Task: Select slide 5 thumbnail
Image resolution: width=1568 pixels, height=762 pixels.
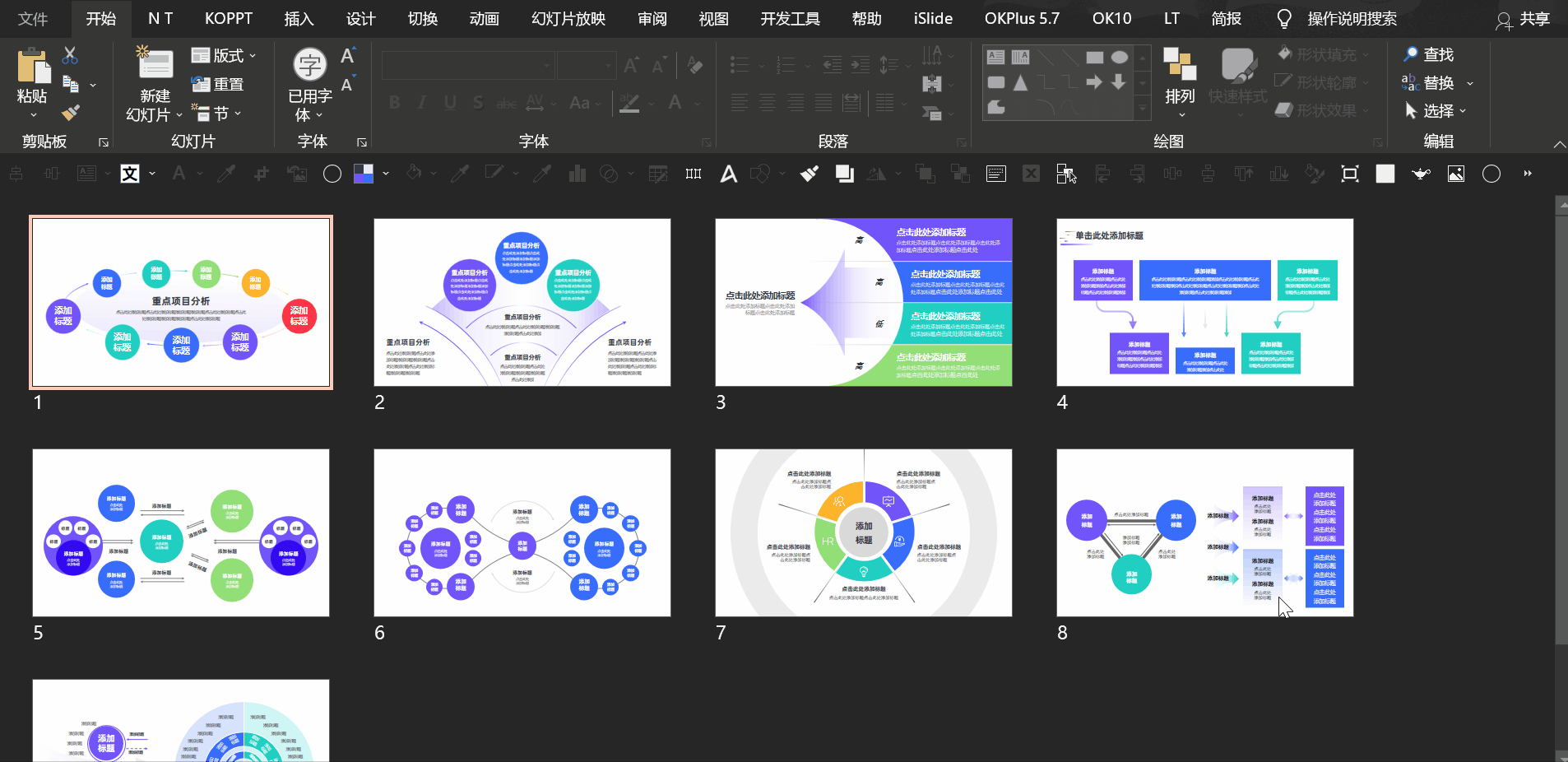Action: 181,532
